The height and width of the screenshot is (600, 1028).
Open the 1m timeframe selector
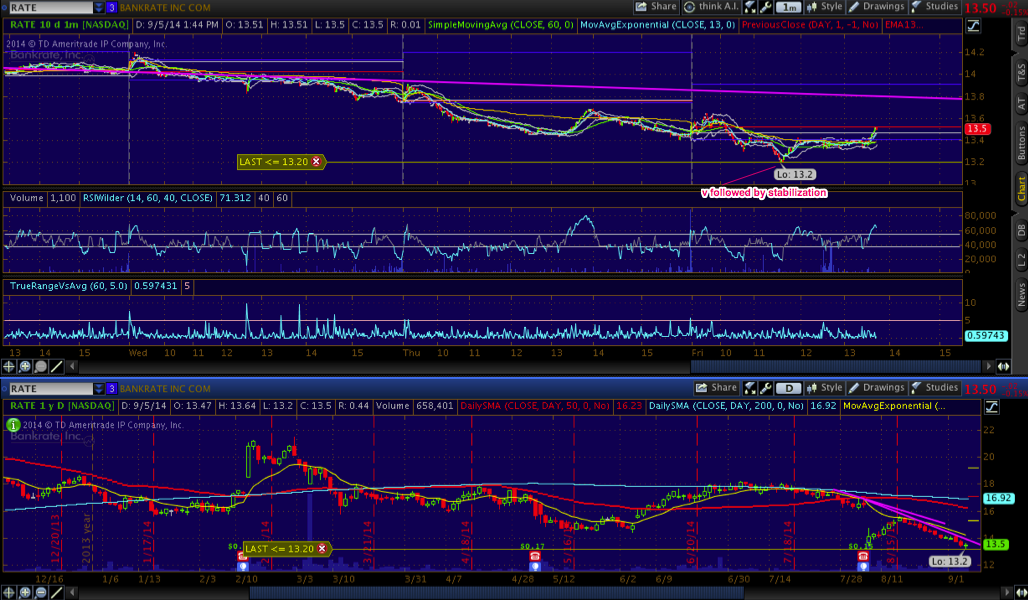tap(788, 7)
